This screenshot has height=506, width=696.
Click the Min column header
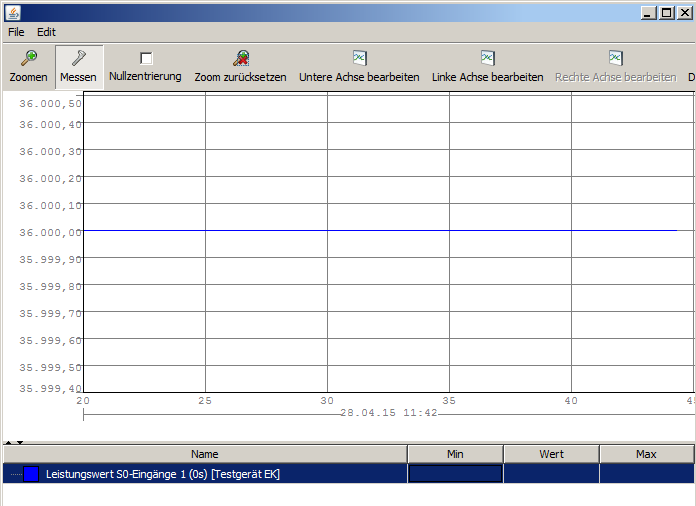(x=455, y=454)
